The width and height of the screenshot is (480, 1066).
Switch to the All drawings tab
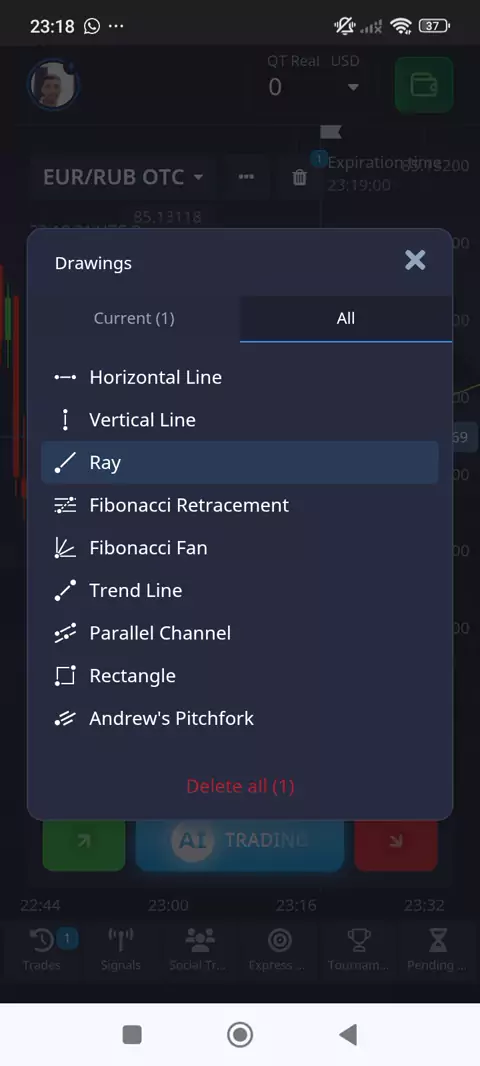point(346,318)
